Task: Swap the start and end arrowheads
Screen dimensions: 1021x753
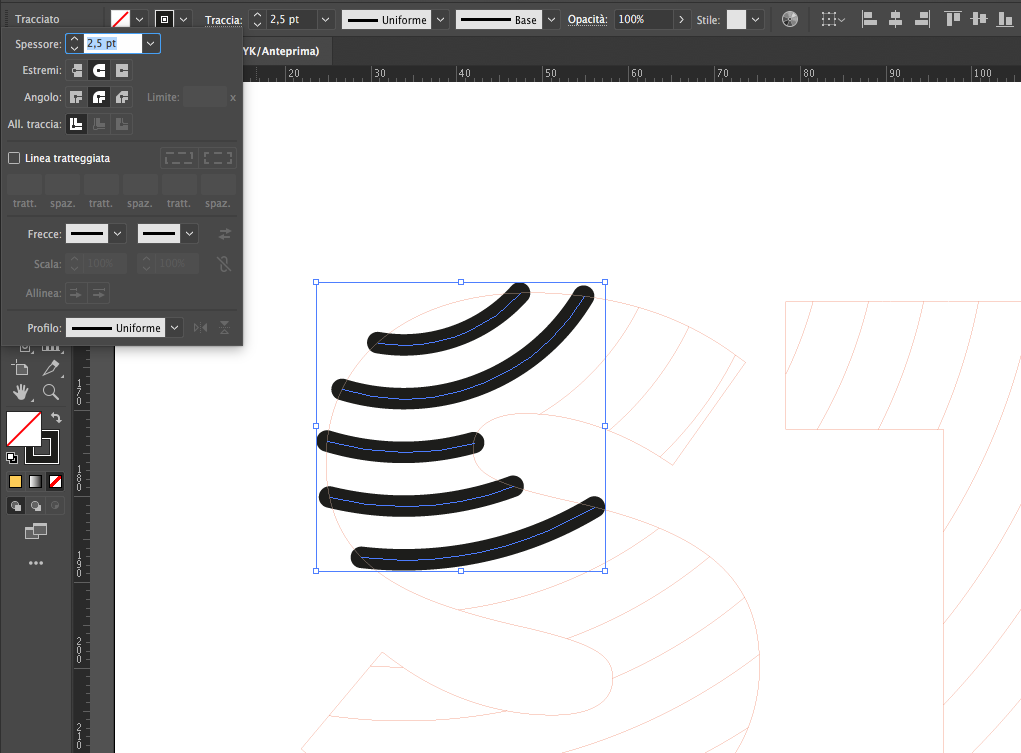Action: [x=225, y=233]
